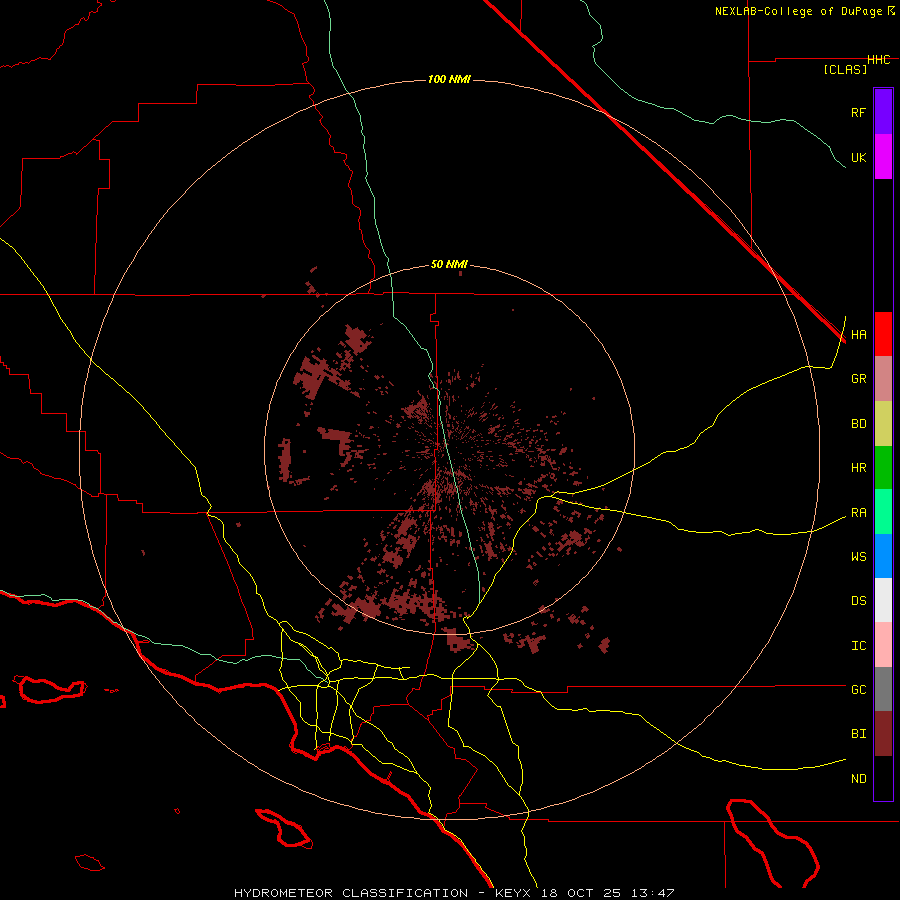The image size is (900, 900).
Task: Click the magenta UK color swatch
Action: coord(883,157)
